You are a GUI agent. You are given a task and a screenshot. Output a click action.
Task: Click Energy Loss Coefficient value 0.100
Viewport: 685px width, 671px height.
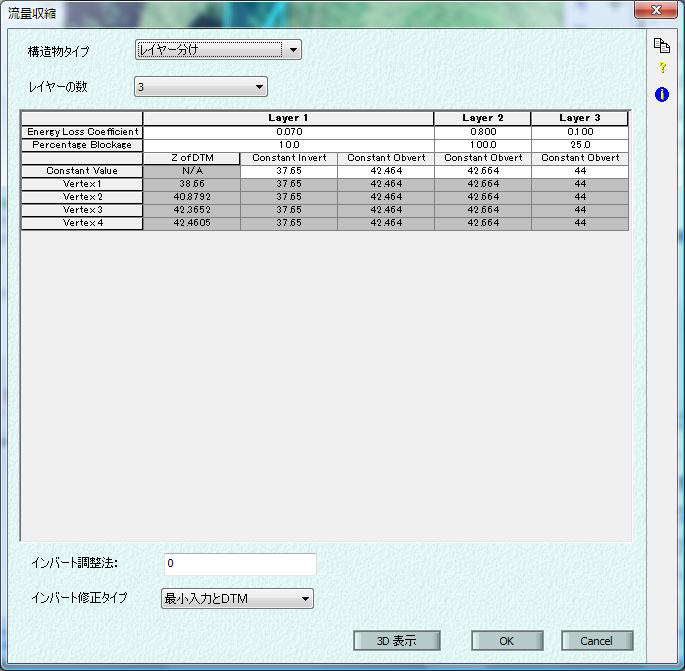[x=580, y=132]
